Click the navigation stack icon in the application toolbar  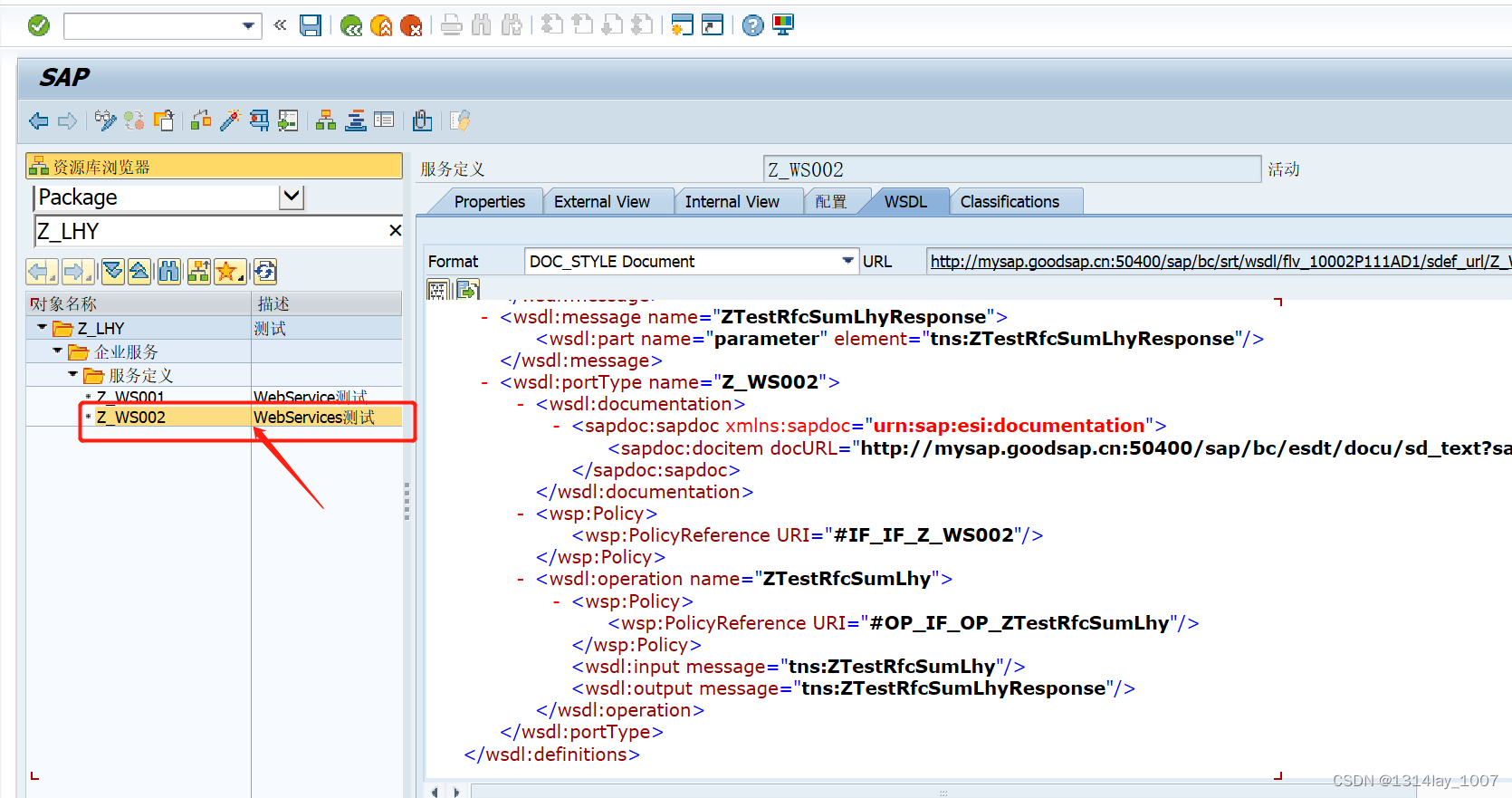(x=356, y=120)
